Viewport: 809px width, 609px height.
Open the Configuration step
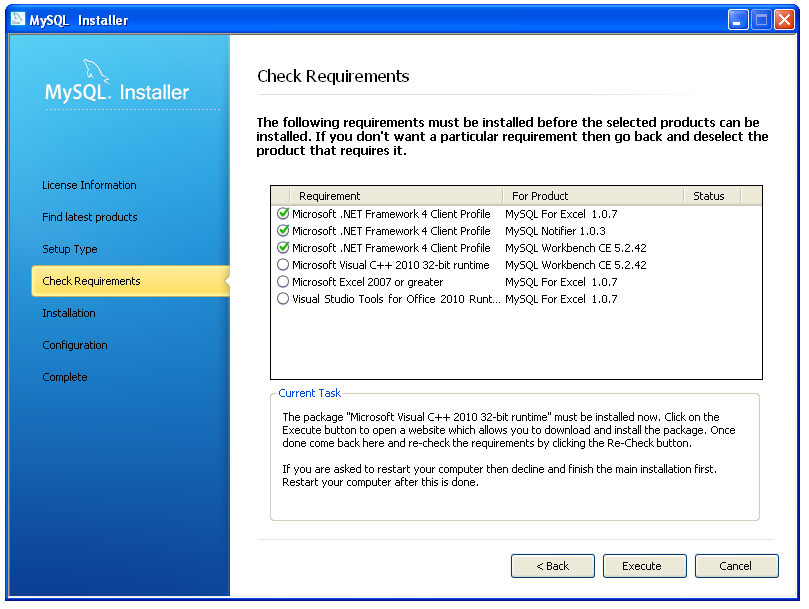point(75,345)
